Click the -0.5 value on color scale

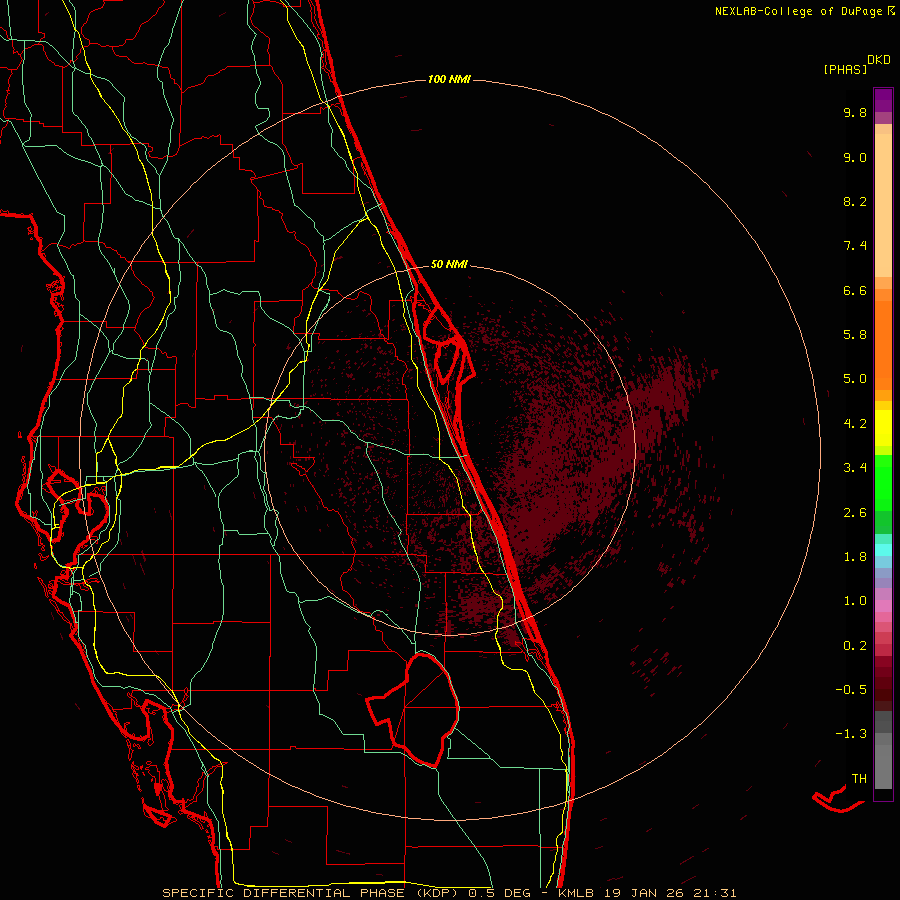(851, 690)
